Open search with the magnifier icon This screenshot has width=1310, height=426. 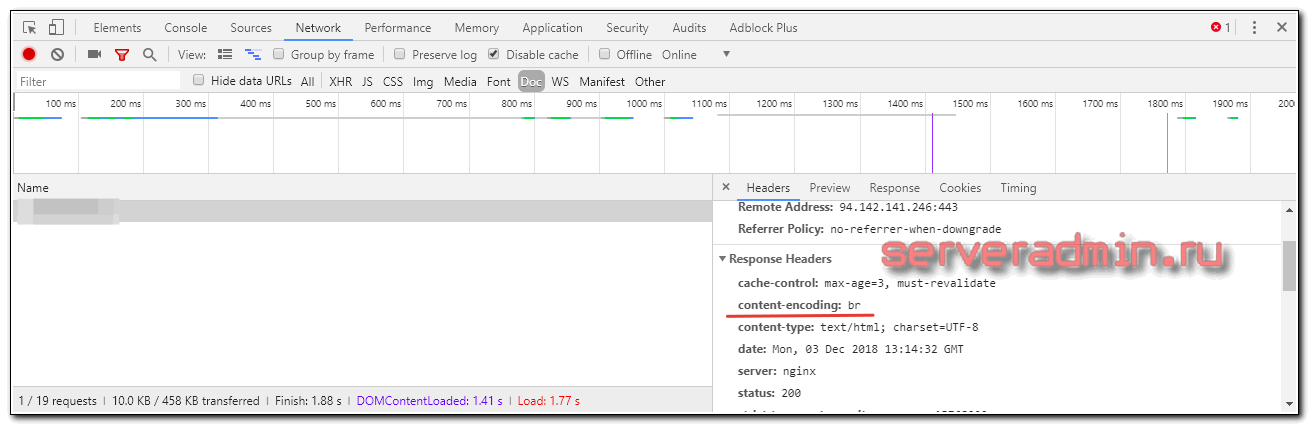[x=150, y=55]
